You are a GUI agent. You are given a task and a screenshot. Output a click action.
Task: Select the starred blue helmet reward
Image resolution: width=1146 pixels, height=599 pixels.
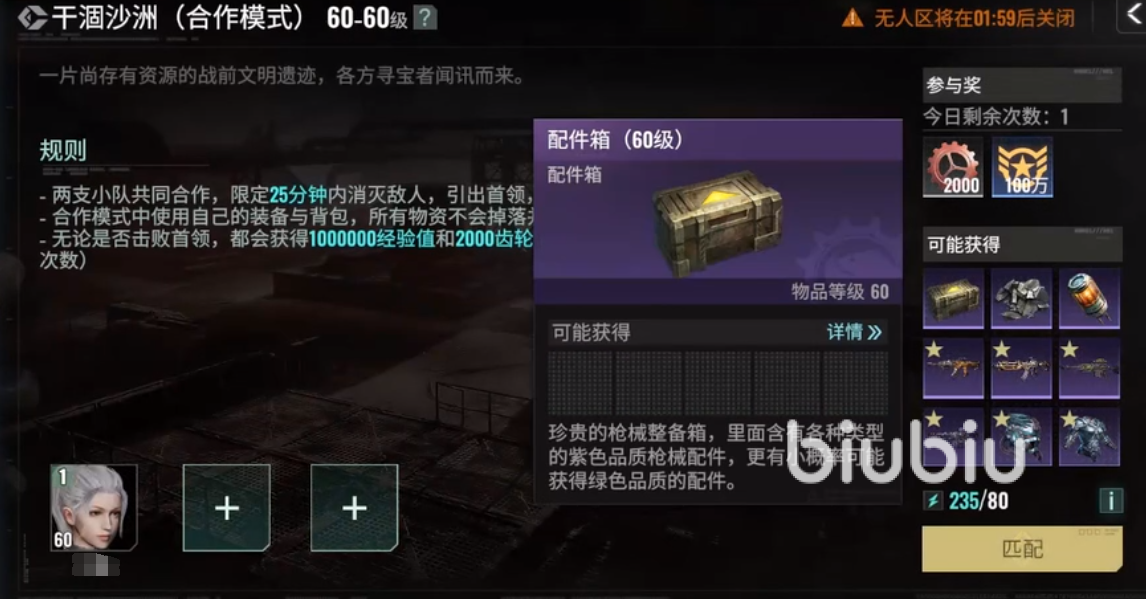click(x=1021, y=436)
